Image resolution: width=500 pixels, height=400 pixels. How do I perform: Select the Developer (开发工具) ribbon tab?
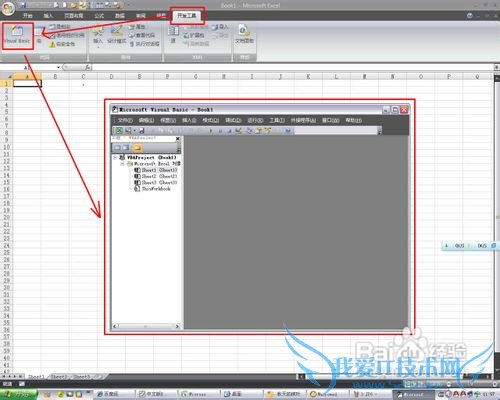pos(186,16)
